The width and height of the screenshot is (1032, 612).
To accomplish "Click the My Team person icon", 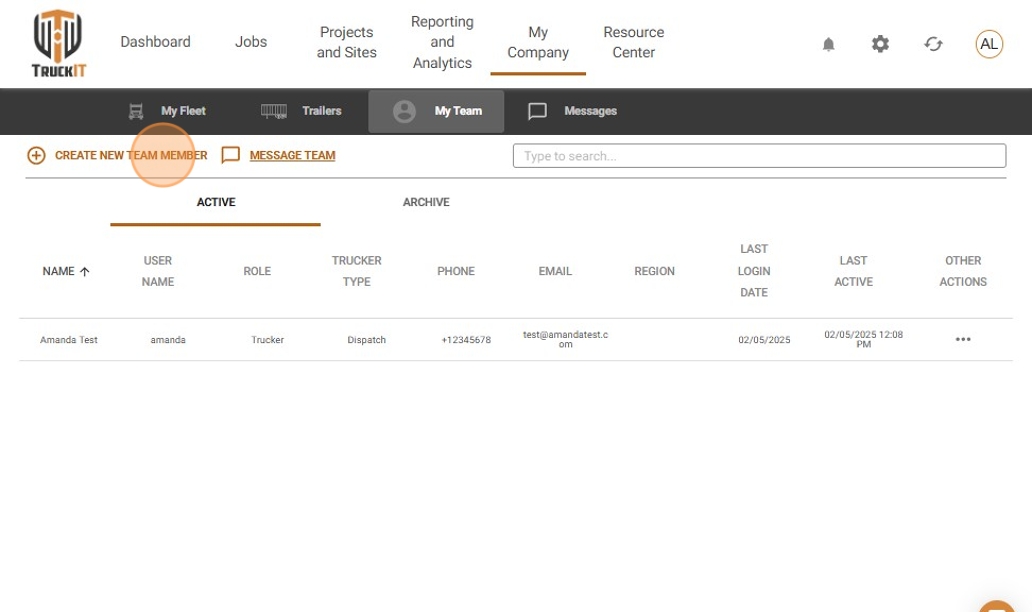I will point(404,111).
